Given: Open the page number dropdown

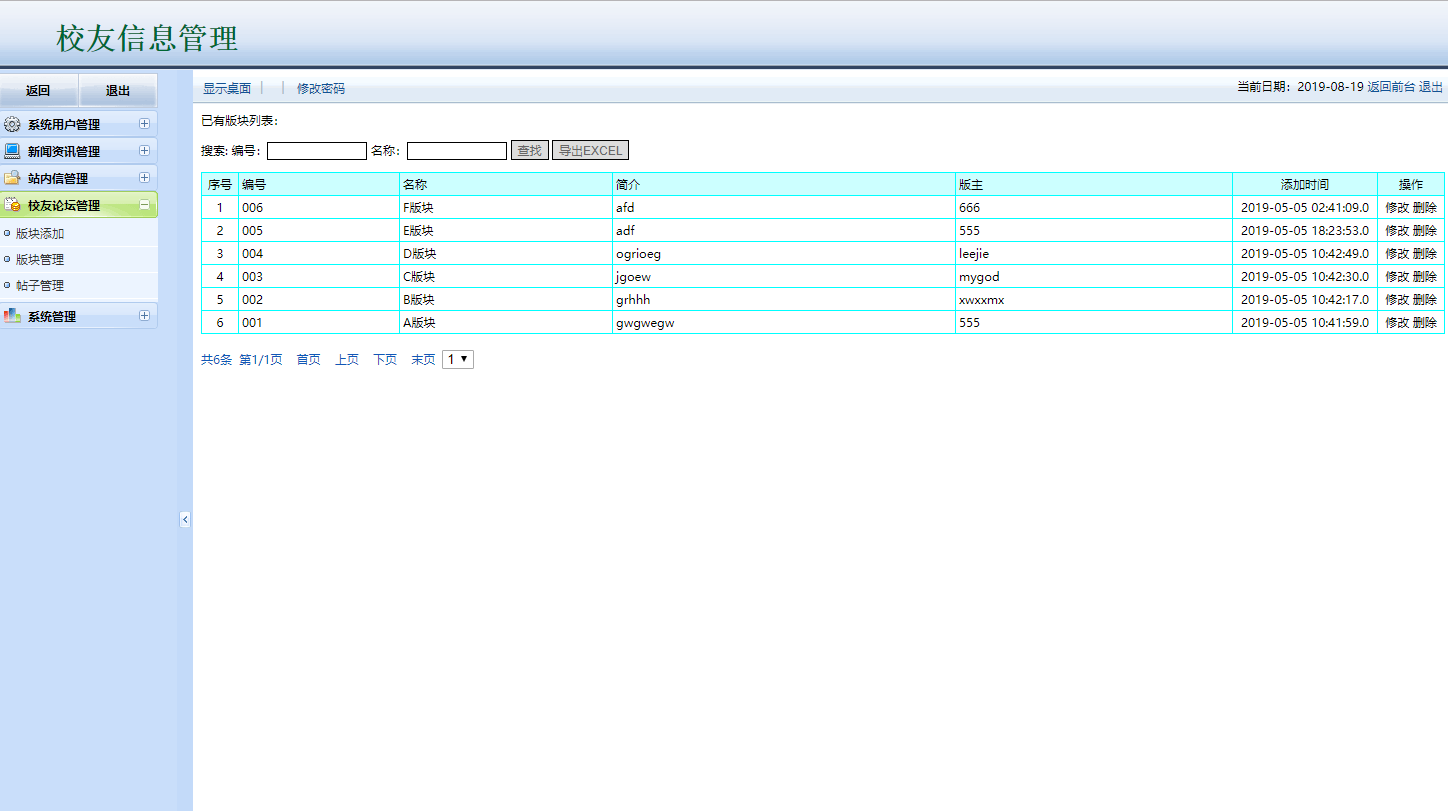Looking at the screenshot, I should 458,359.
